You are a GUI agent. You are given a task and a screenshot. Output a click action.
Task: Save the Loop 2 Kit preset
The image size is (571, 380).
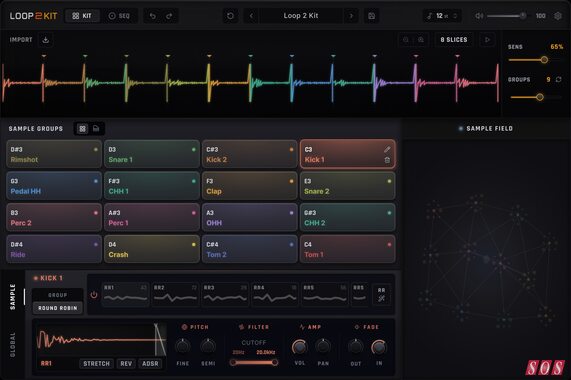(x=371, y=16)
